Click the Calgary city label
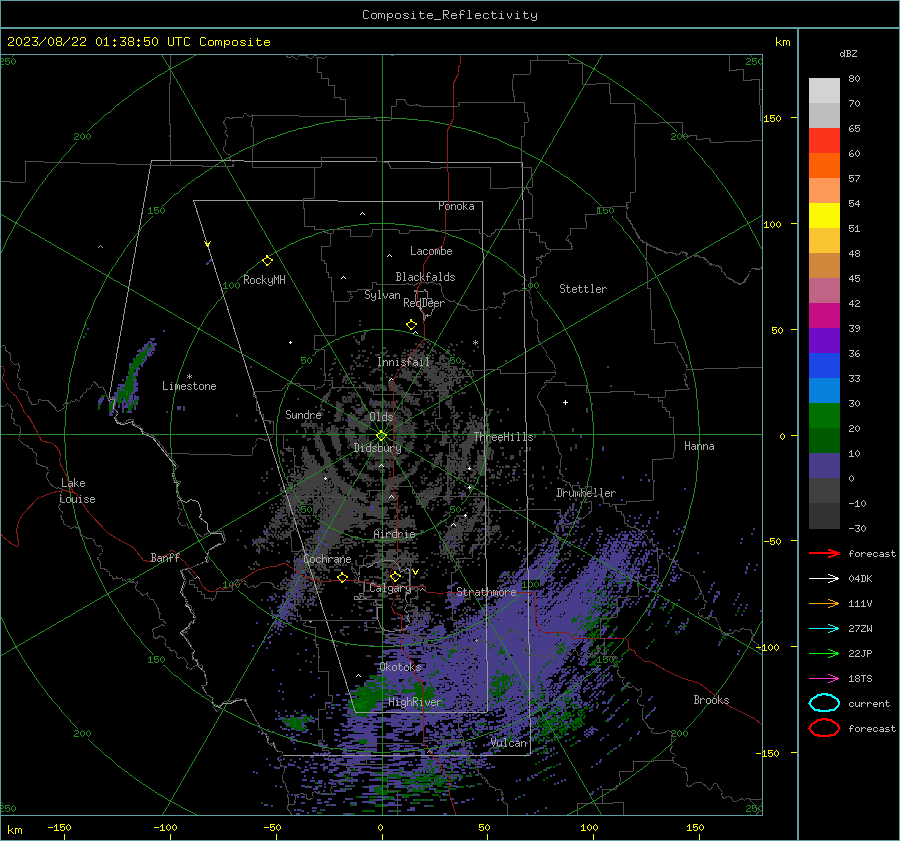The image size is (900, 841). coord(390,588)
